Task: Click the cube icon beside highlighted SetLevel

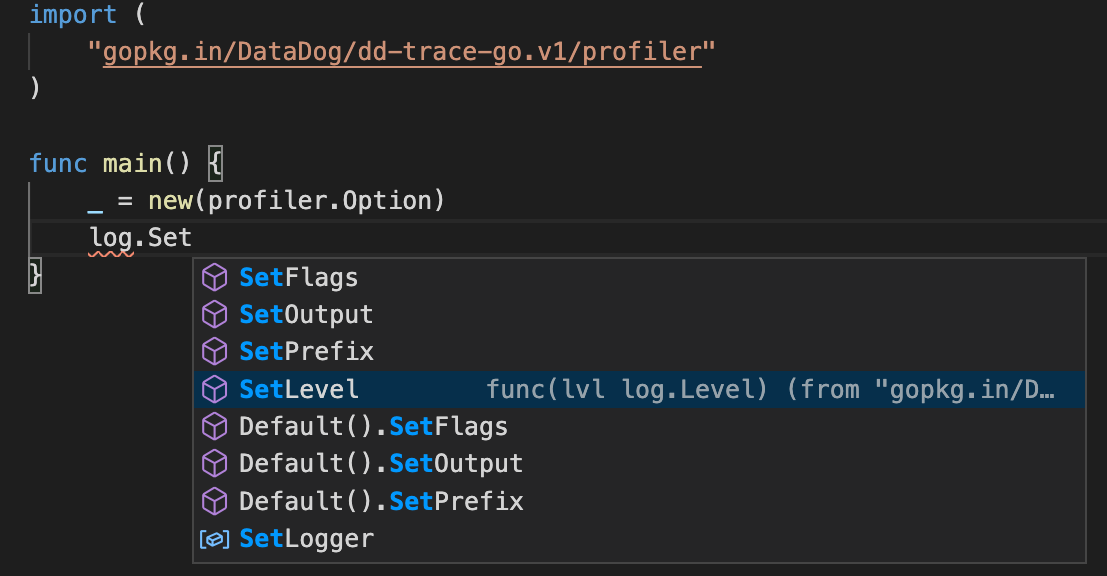Action: click(214, 389)
